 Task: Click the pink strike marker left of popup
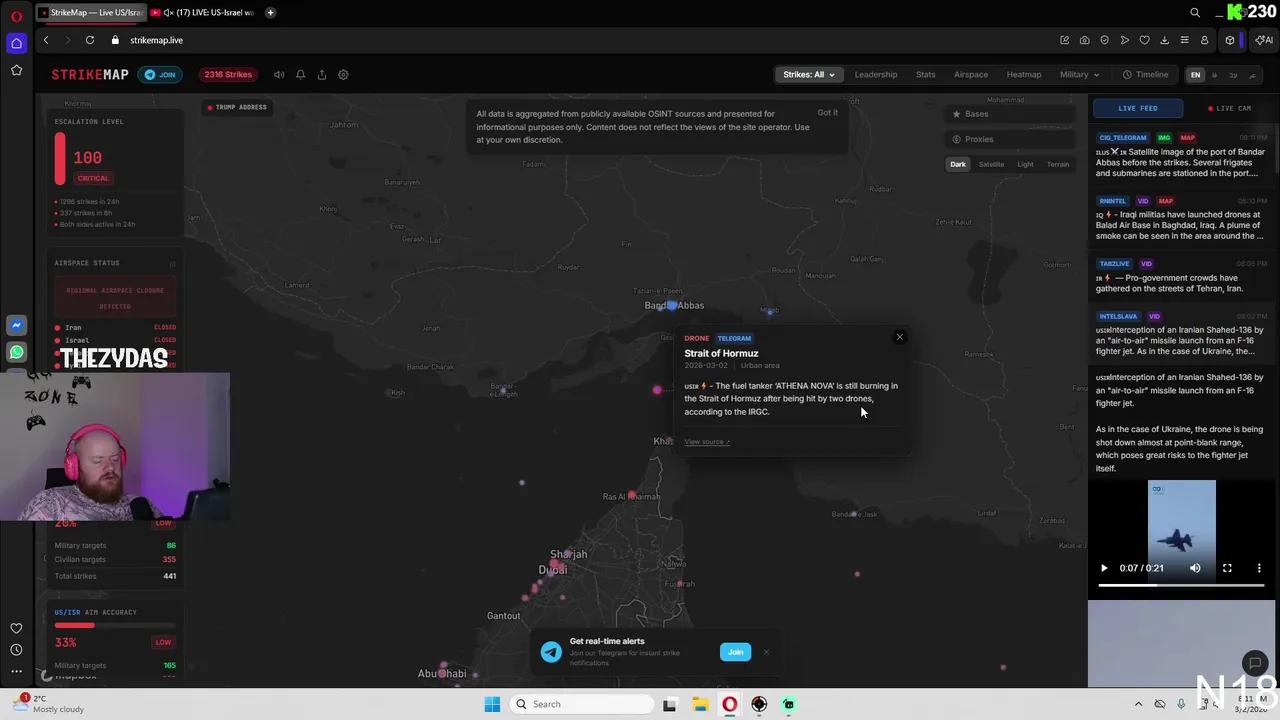click(x=657, y=390)
